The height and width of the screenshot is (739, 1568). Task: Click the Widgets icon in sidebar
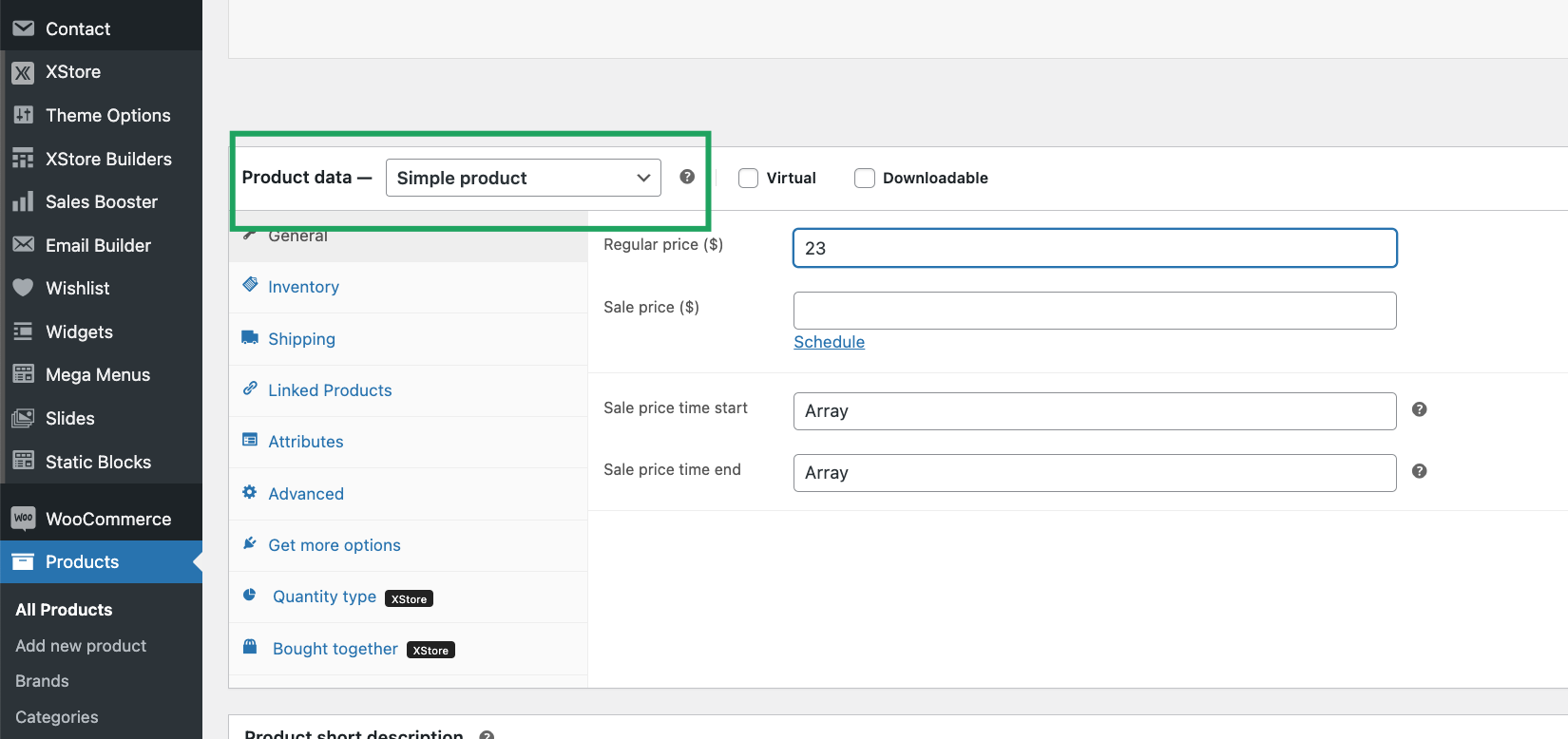click(x=24, y=332)
